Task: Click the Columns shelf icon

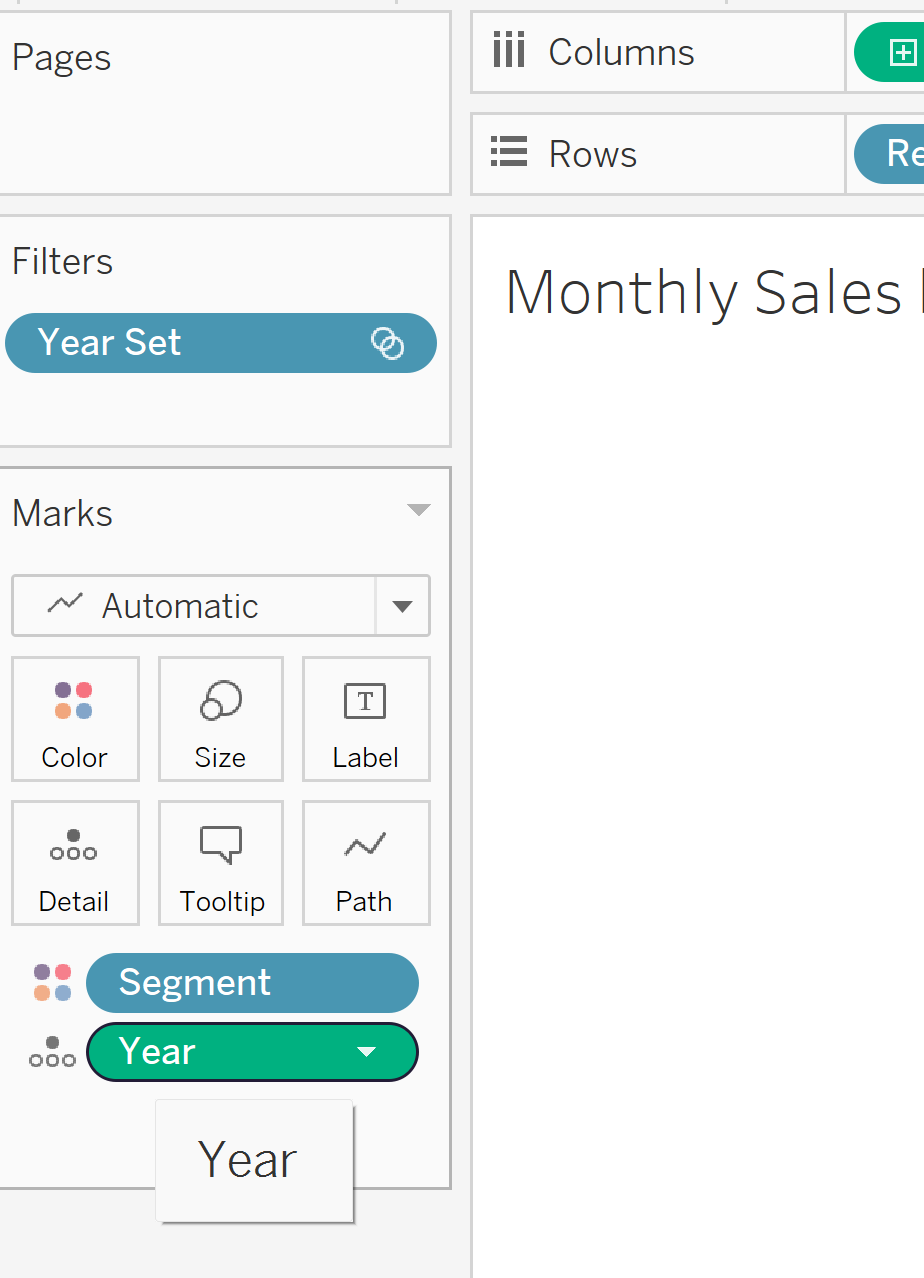Action: 508,51
